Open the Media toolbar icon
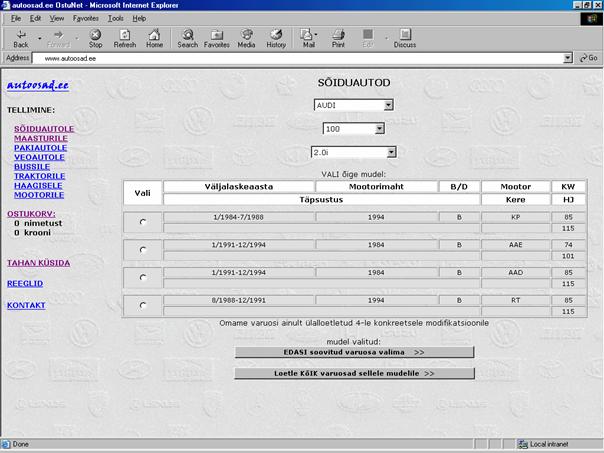Screen dimensions: 604x453 246,39
